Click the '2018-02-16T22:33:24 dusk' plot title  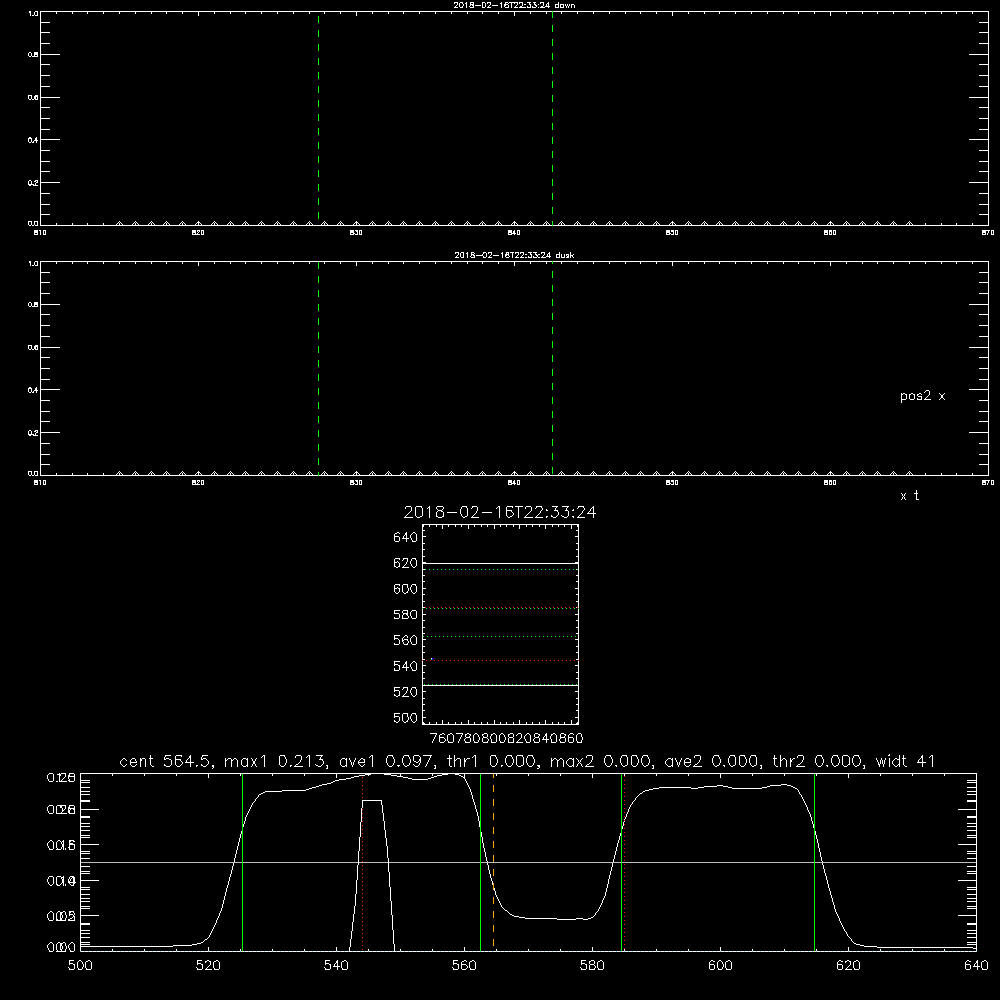(x=514, y=255)
